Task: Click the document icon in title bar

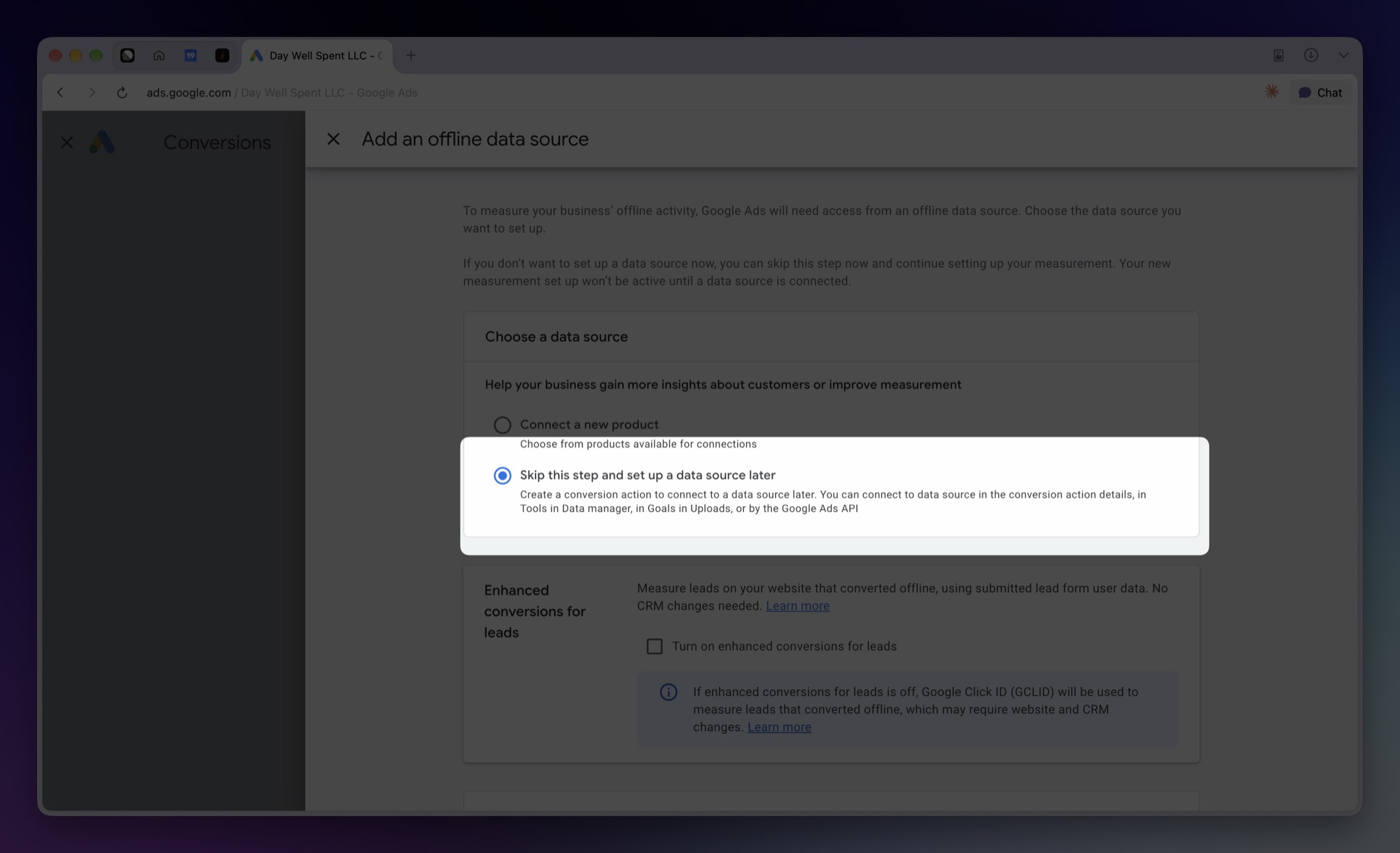Action: pos(1278,55)
